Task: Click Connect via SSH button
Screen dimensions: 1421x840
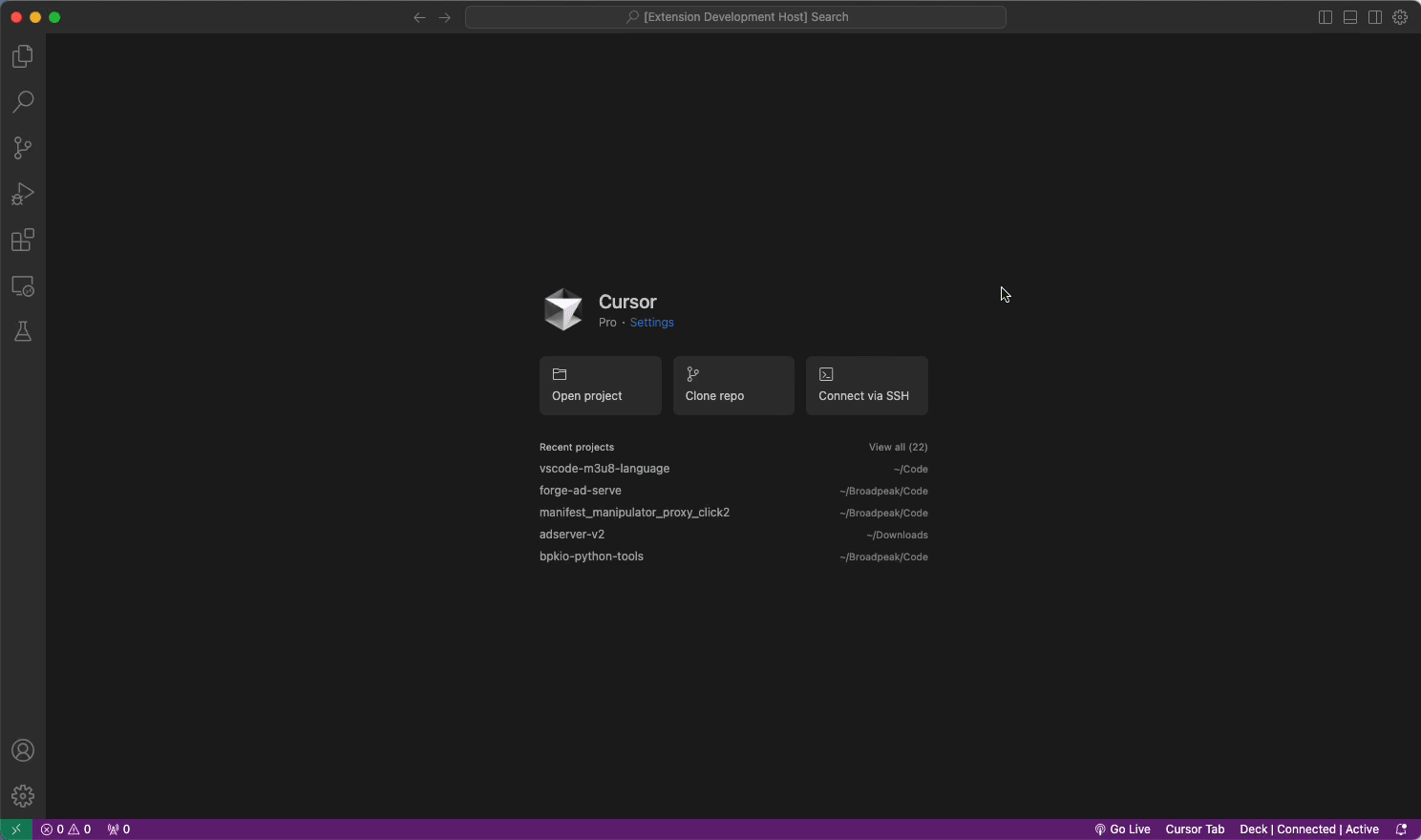Action: (867, 386)
